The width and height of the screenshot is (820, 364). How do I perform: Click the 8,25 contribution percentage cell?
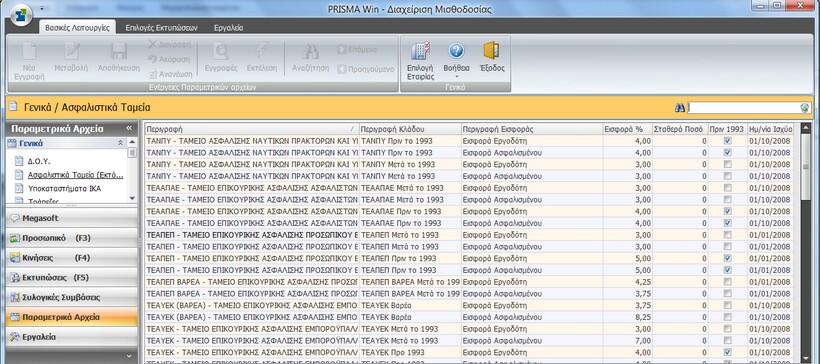click(x=627, y=317)
